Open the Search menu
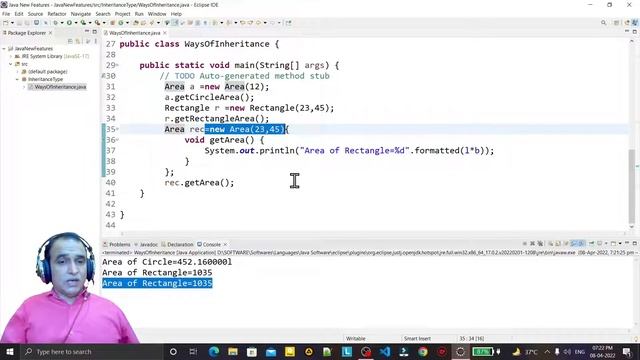Image resolution: width=640 pixels, height=360 pixels. [103, 14]
